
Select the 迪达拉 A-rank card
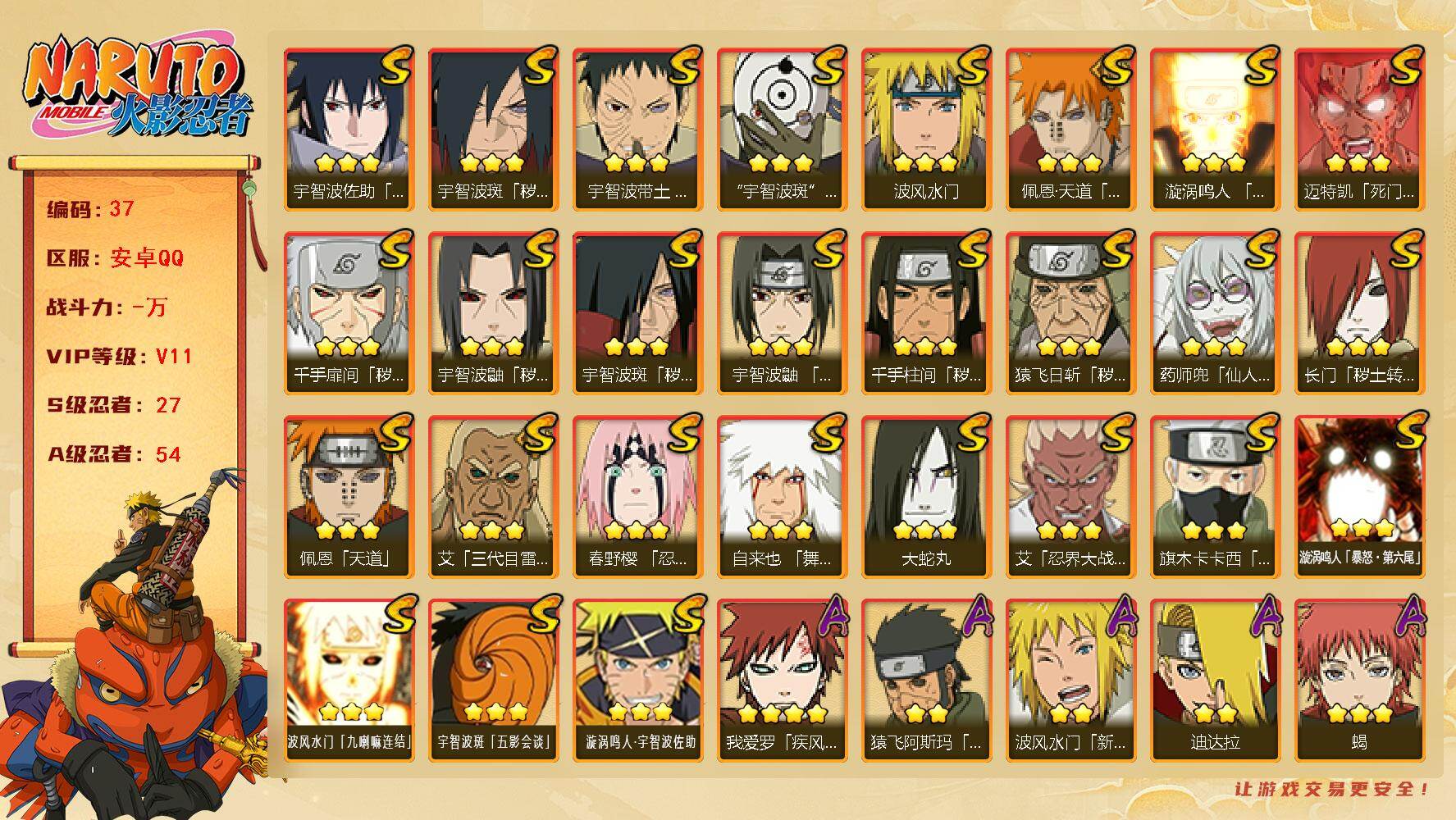pos(1215,681)
